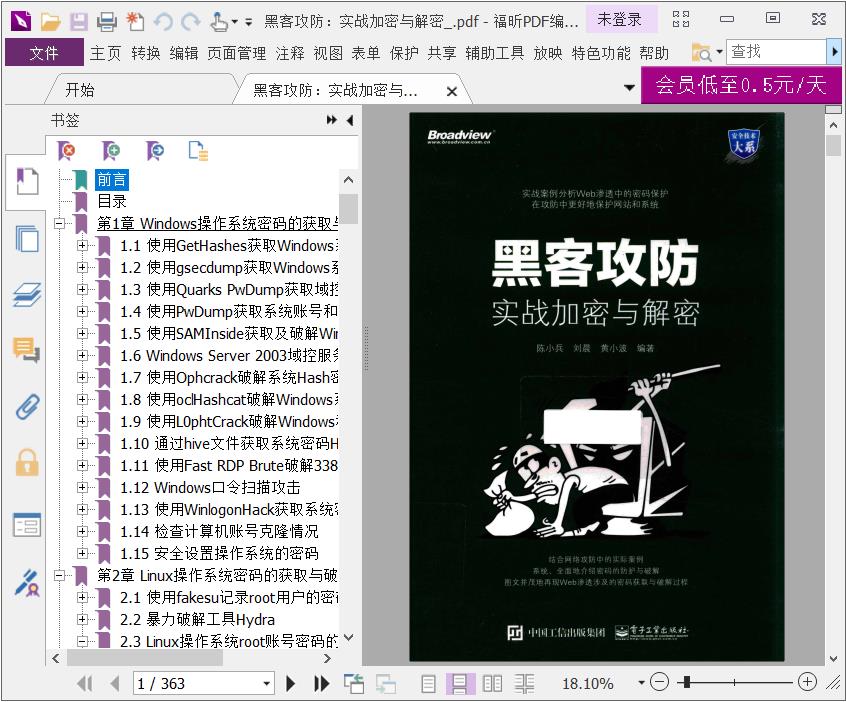The height and width of the screenshot is (702, 846).
Task: Redo the last action
Action: [190, 22]
